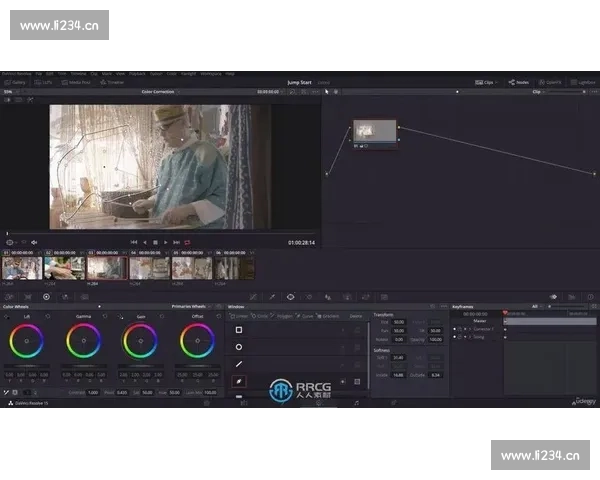
Task: Open Primaries Wheels mode dropdown
Action: click(190, 307)
